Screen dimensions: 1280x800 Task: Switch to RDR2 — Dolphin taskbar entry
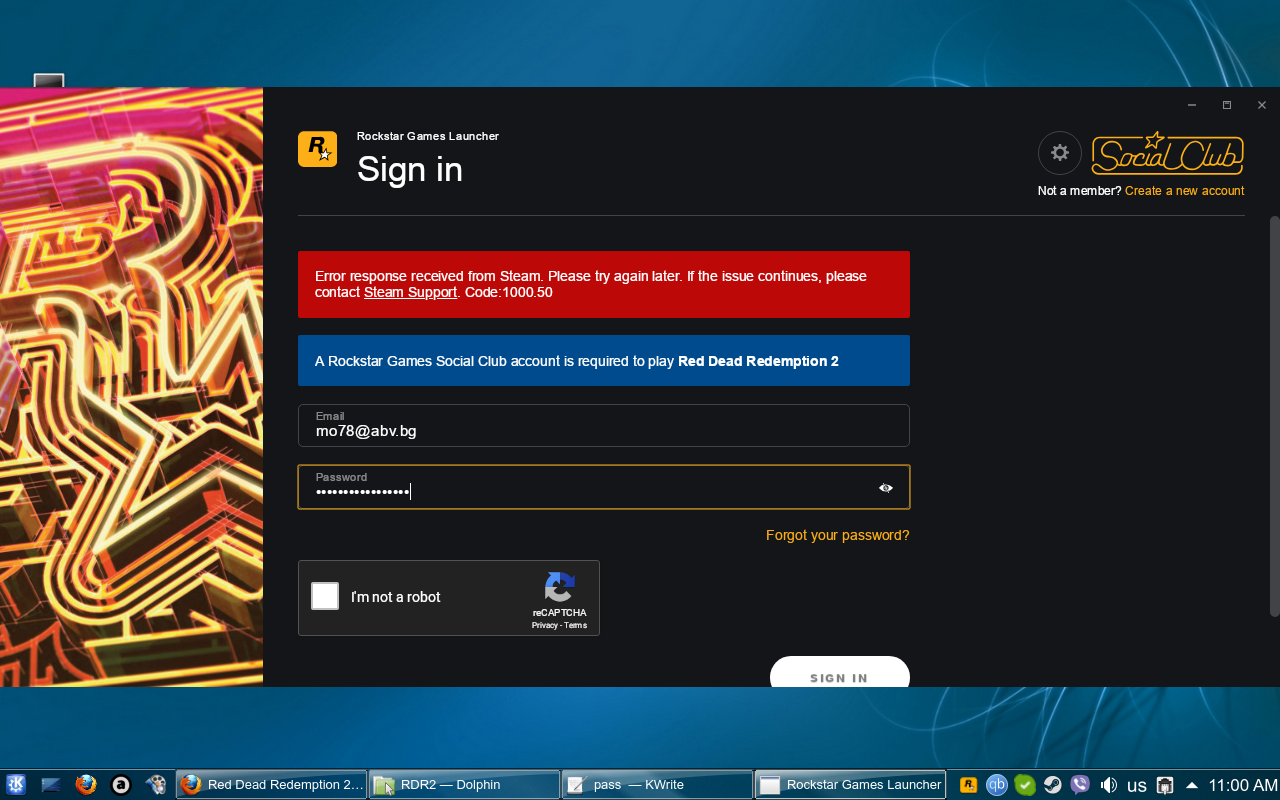465,785
